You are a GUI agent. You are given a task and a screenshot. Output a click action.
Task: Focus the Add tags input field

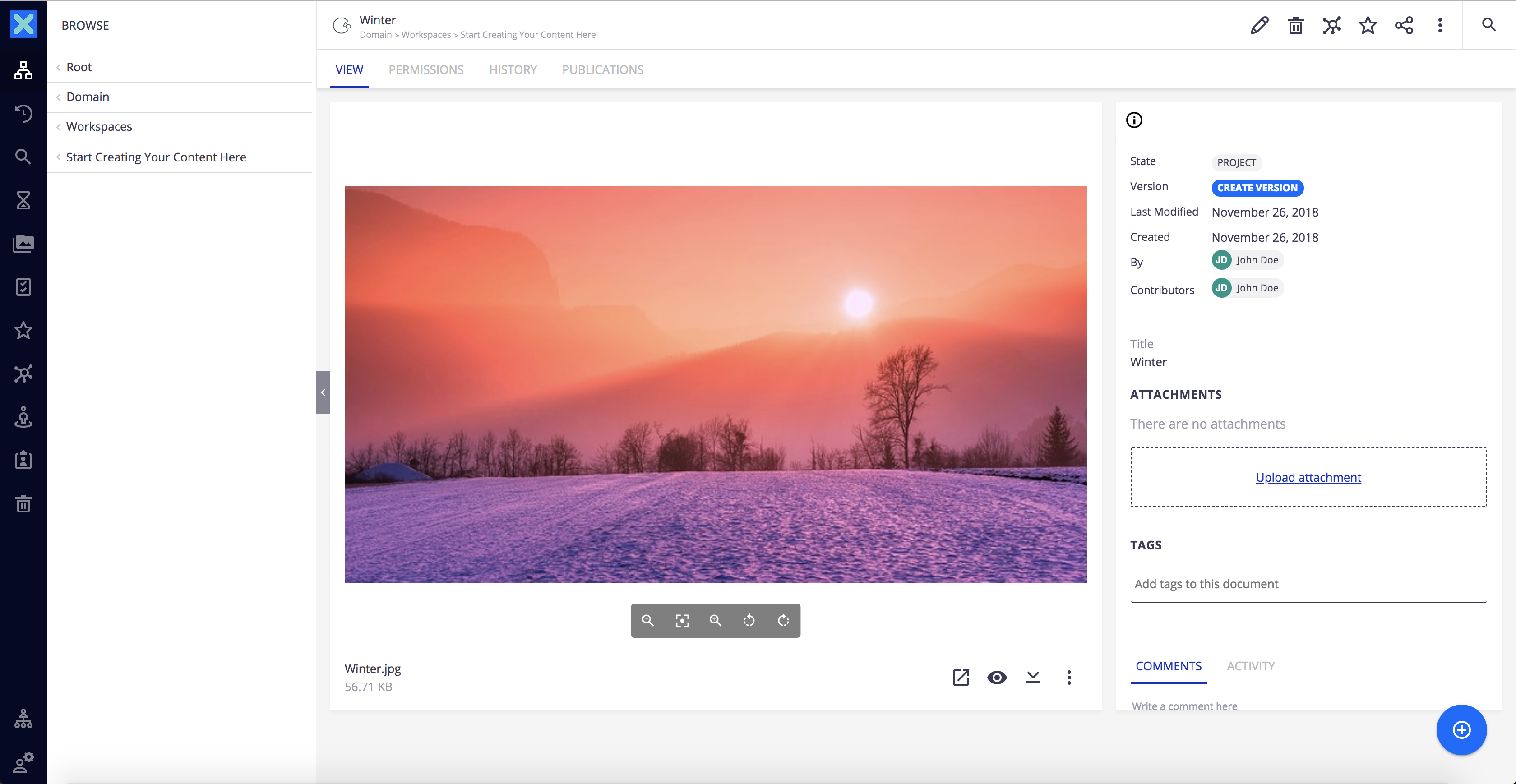tap(1308, 584)
